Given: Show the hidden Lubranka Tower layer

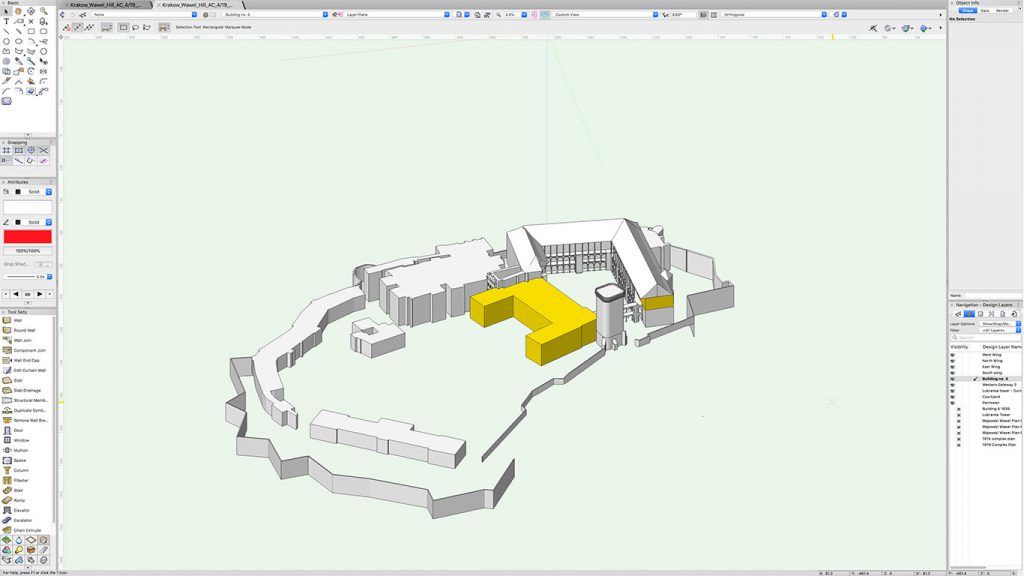Looking at the screenshot, I should (x=959, y=415).
